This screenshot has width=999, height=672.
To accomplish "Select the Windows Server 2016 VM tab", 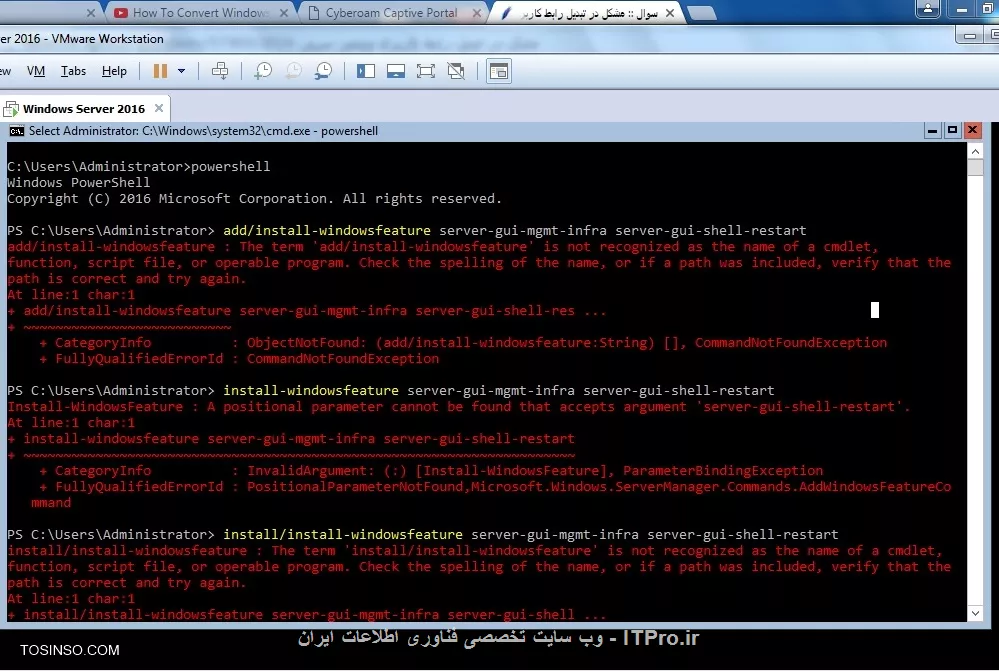I will tap(83, 109).
